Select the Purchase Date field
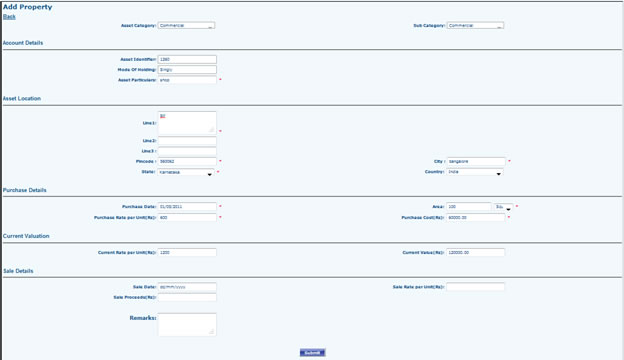This screenshot has width=624, height=360. 187,207
